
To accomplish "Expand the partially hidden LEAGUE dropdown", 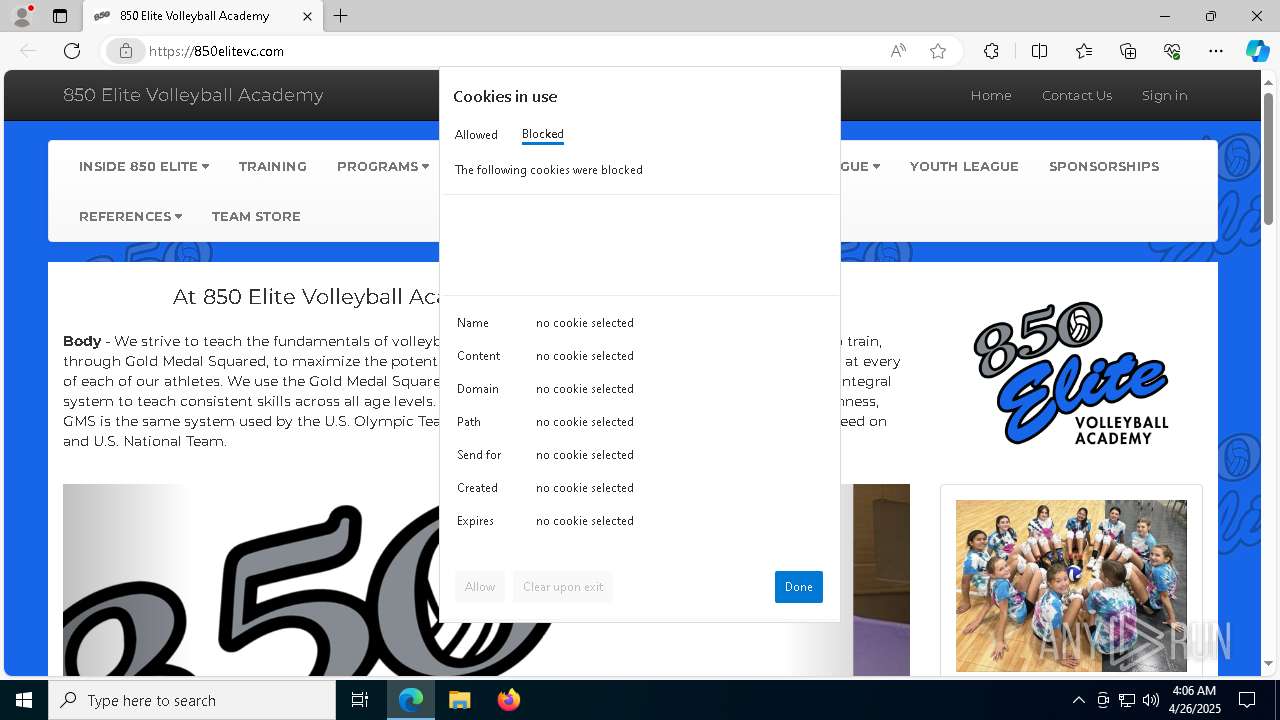I will tap(860, 166).
